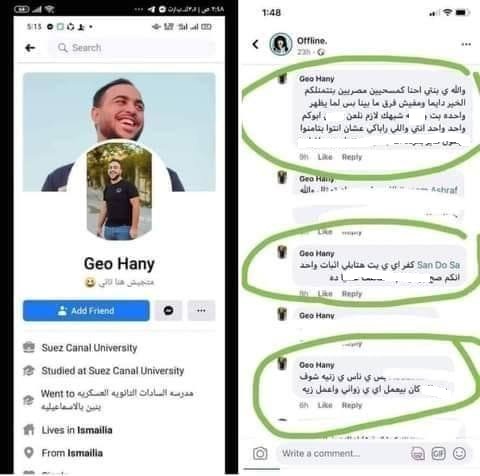The width and height of the screenshot is (480, 476).
Task: Tap the back chevron beside Offline post
Action: (x=255, y=44)
